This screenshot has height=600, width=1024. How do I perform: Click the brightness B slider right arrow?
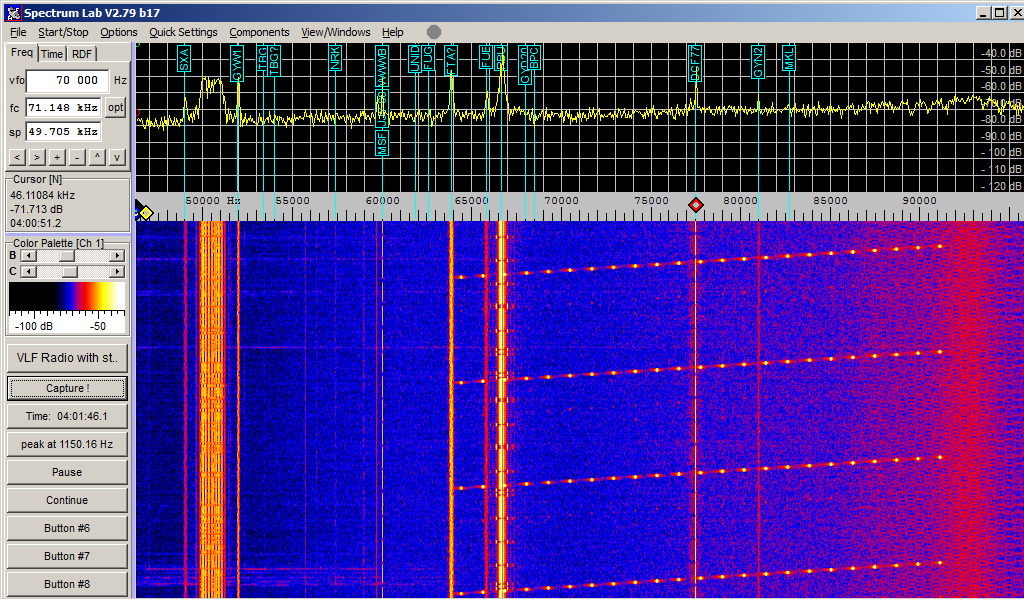117,256
